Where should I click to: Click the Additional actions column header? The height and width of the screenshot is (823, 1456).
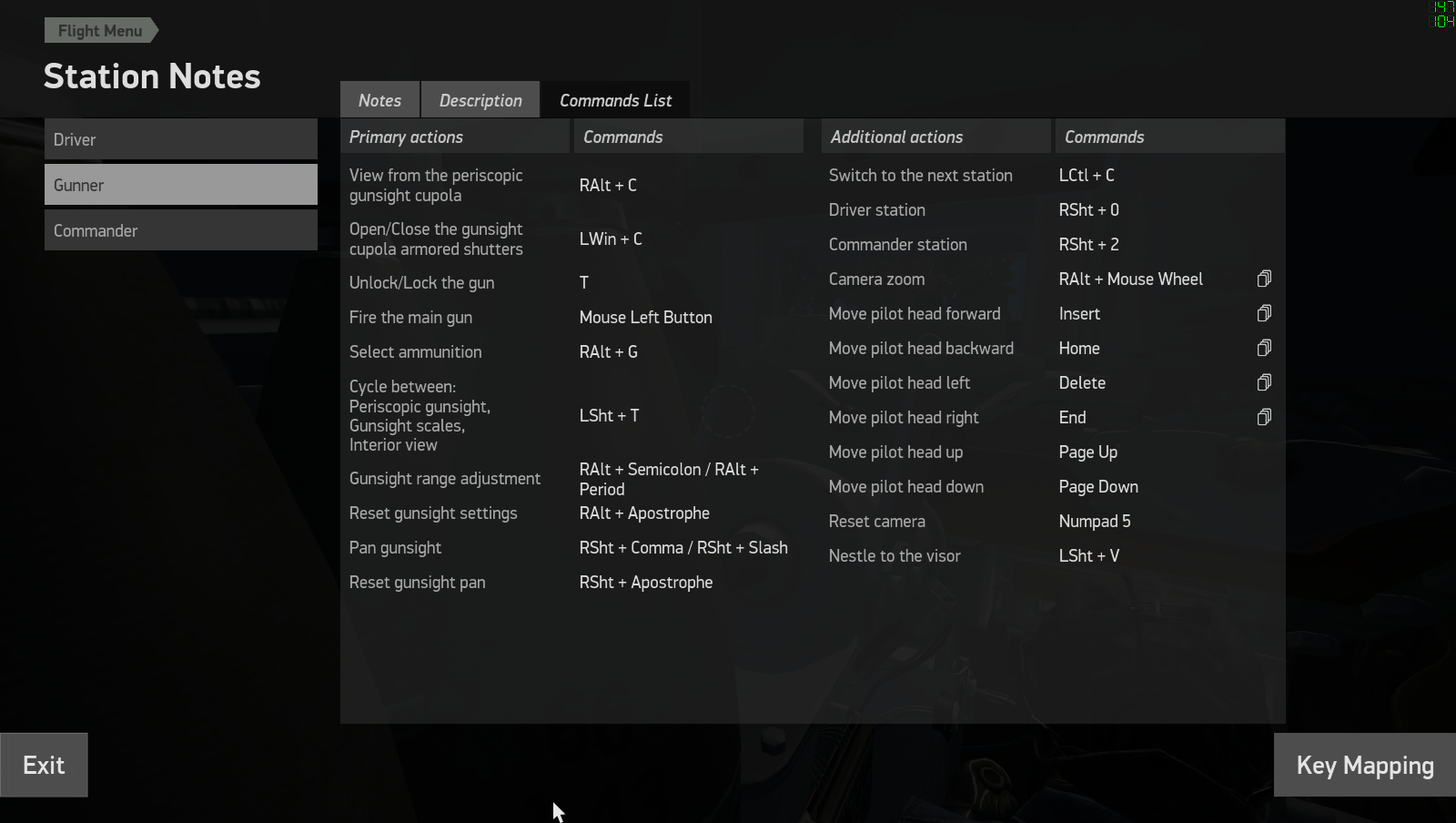point(896,137)
